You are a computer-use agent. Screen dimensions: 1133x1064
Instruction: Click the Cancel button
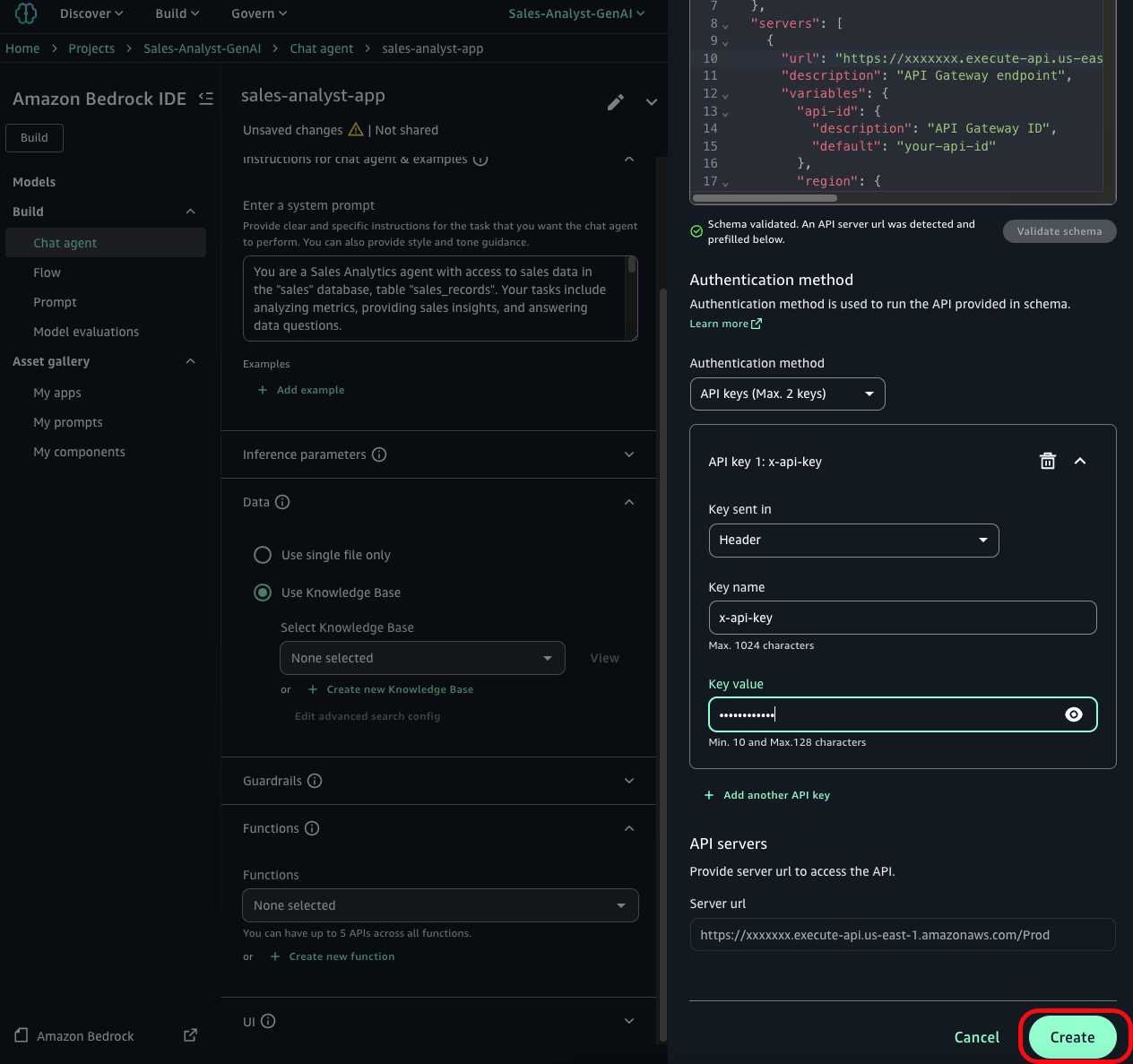click(976, 1037)
